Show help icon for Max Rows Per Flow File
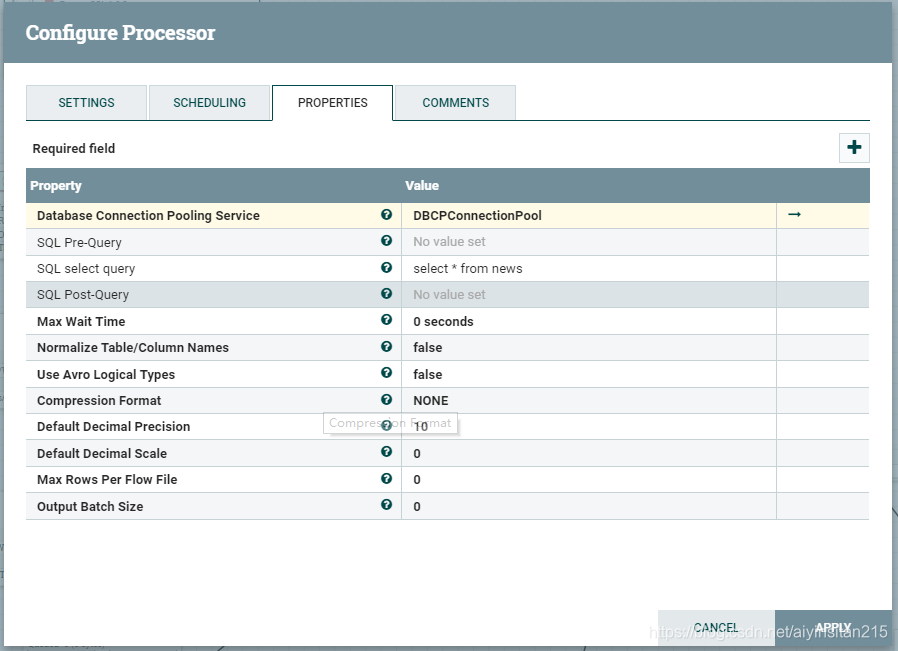Screen dimensions: 898x651 tap(387, 478)
